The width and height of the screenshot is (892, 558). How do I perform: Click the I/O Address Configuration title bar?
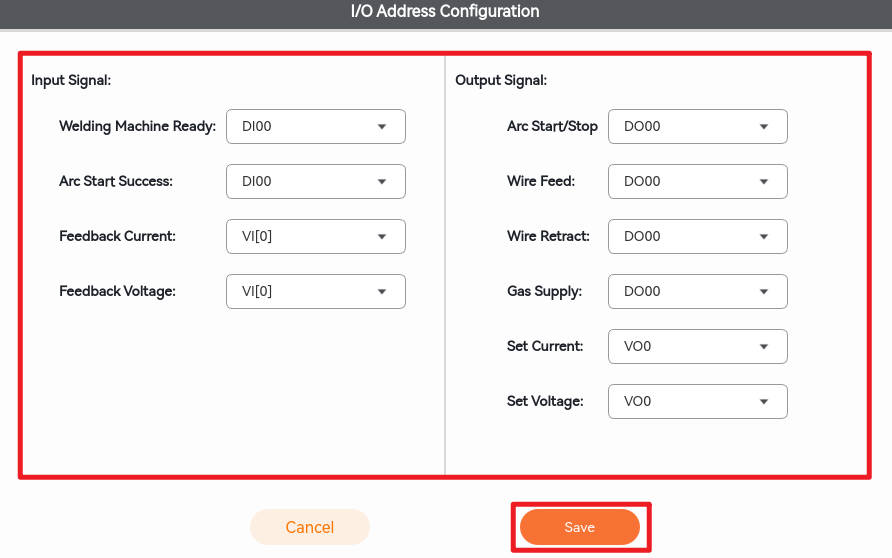pos(445,12)
